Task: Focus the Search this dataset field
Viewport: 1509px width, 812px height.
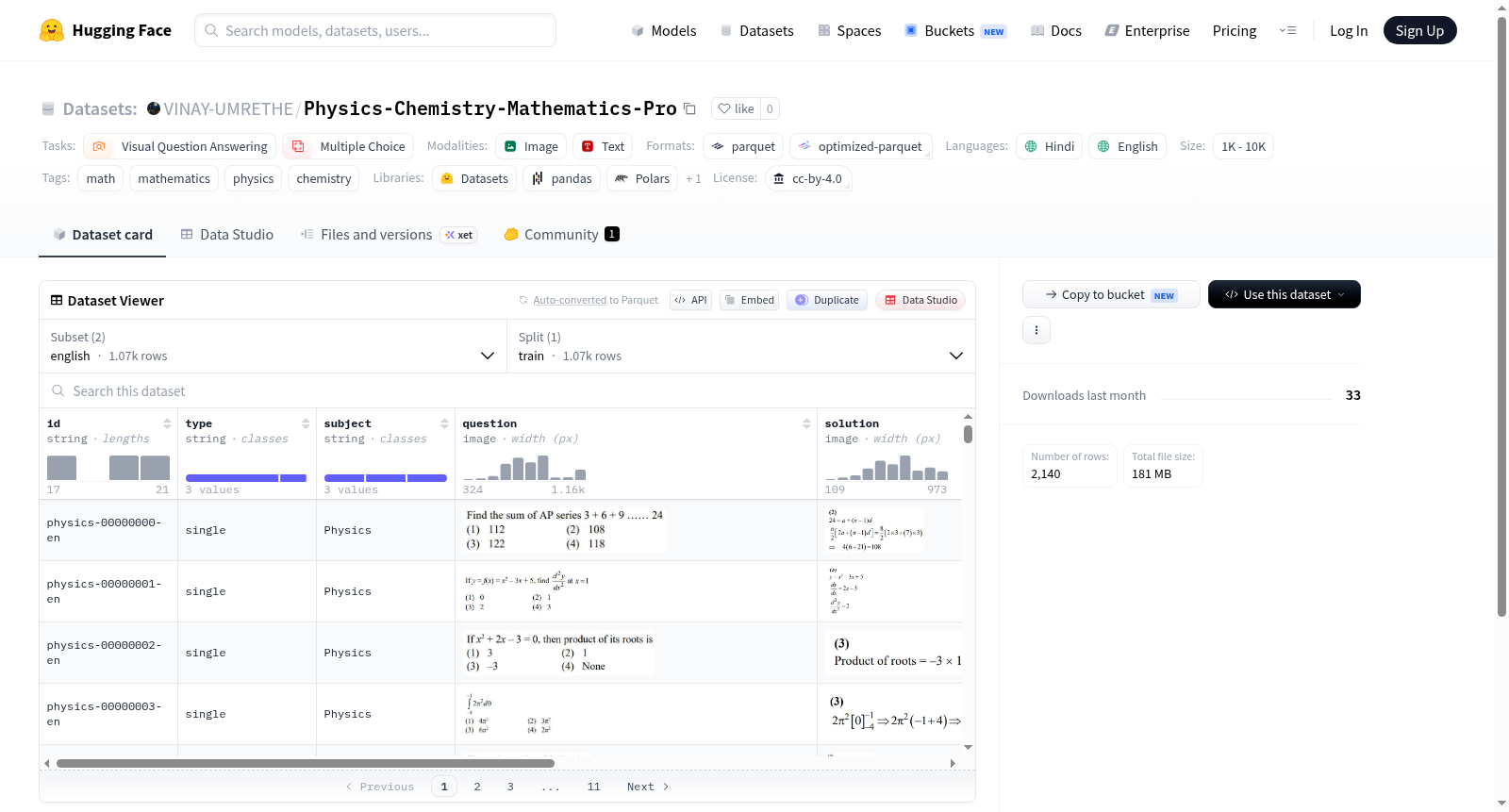Action: (507, 390)
